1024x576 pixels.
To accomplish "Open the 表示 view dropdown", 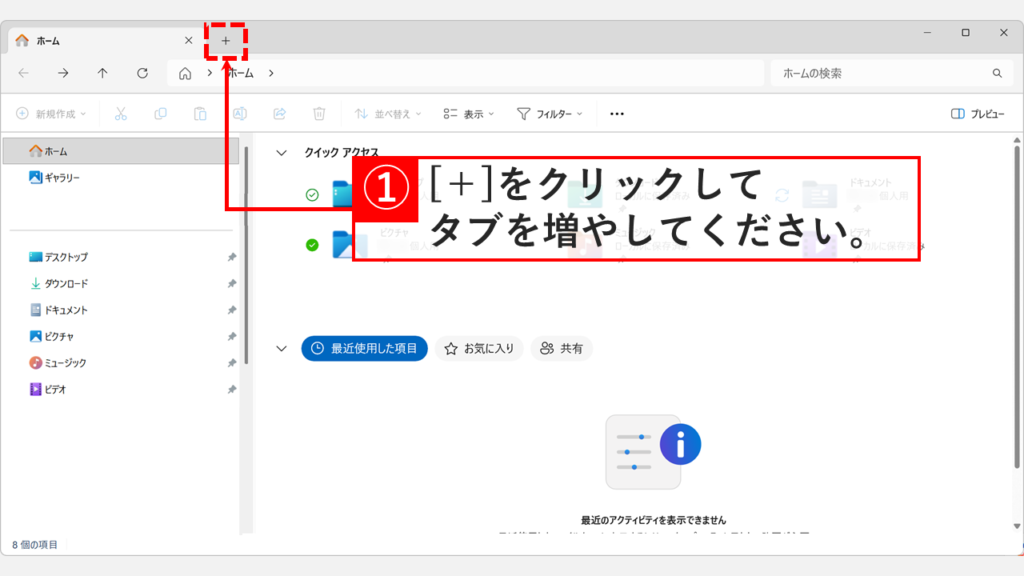I will (468, 114).
